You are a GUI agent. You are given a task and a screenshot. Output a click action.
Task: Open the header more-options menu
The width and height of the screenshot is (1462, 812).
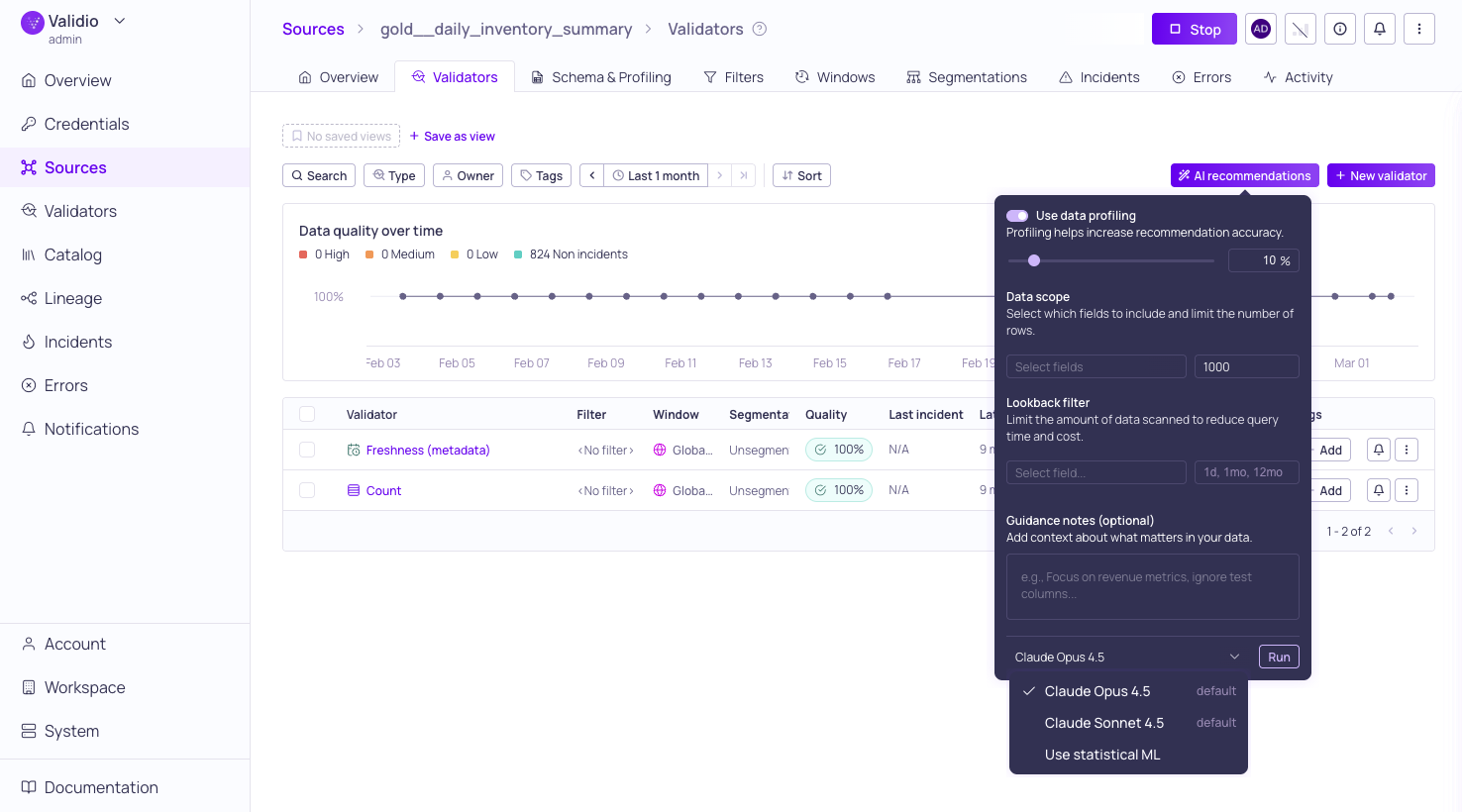coord(1419,29)
